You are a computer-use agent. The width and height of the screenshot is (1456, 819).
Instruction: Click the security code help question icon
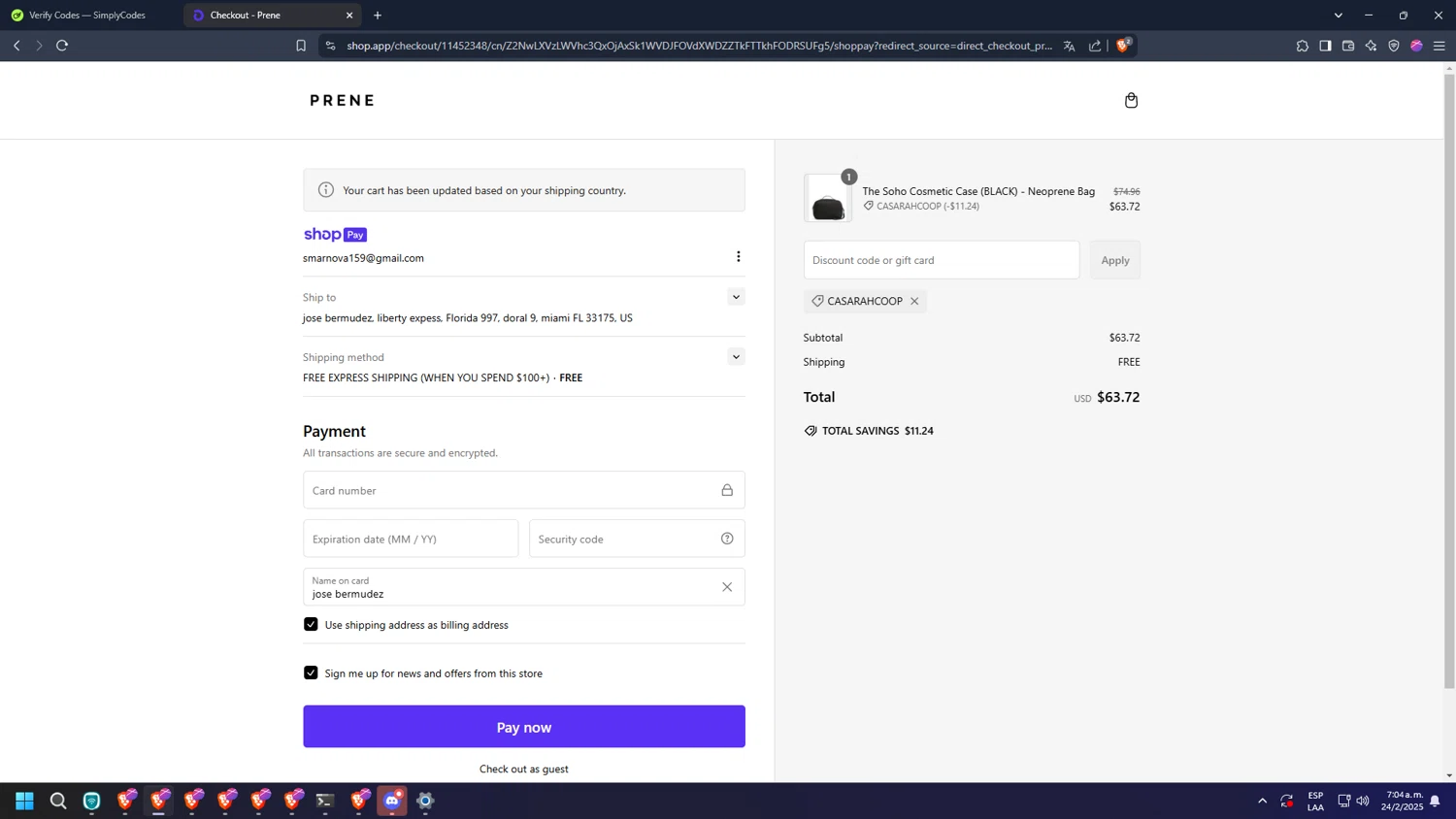(x=727, y=539)
